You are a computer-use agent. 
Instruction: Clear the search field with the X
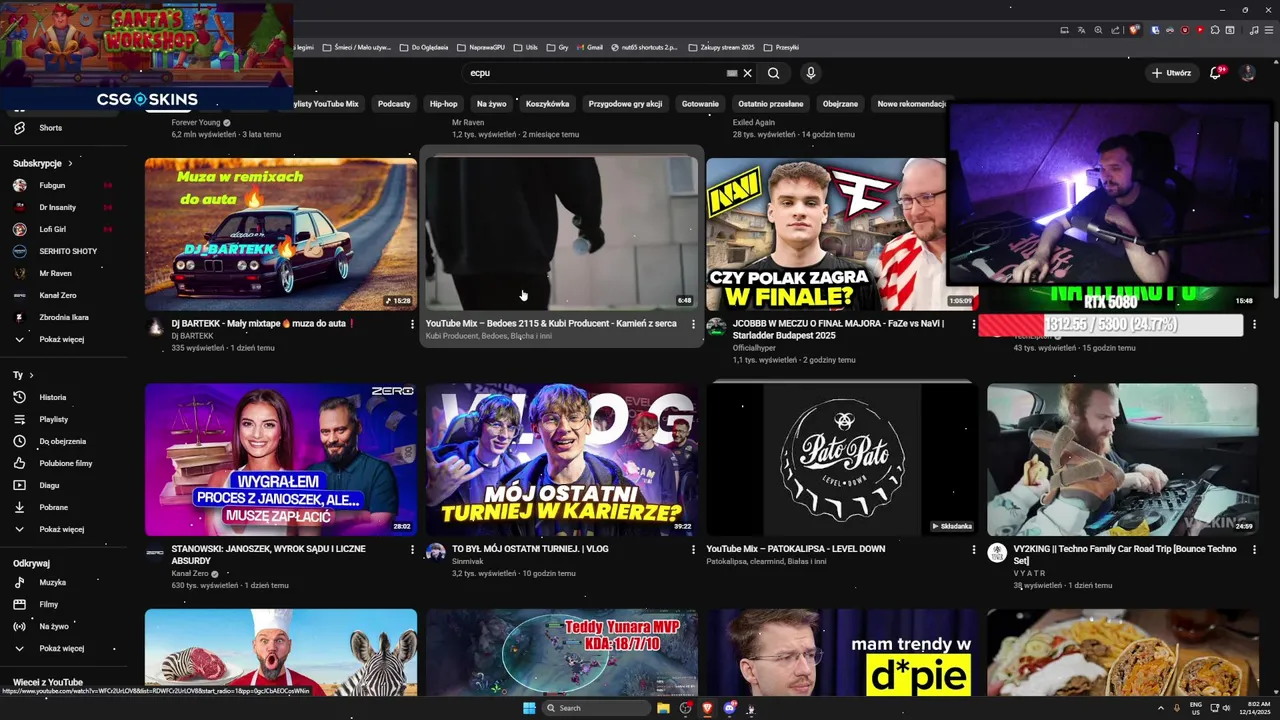pyautogui.click(x=747, y=73)
